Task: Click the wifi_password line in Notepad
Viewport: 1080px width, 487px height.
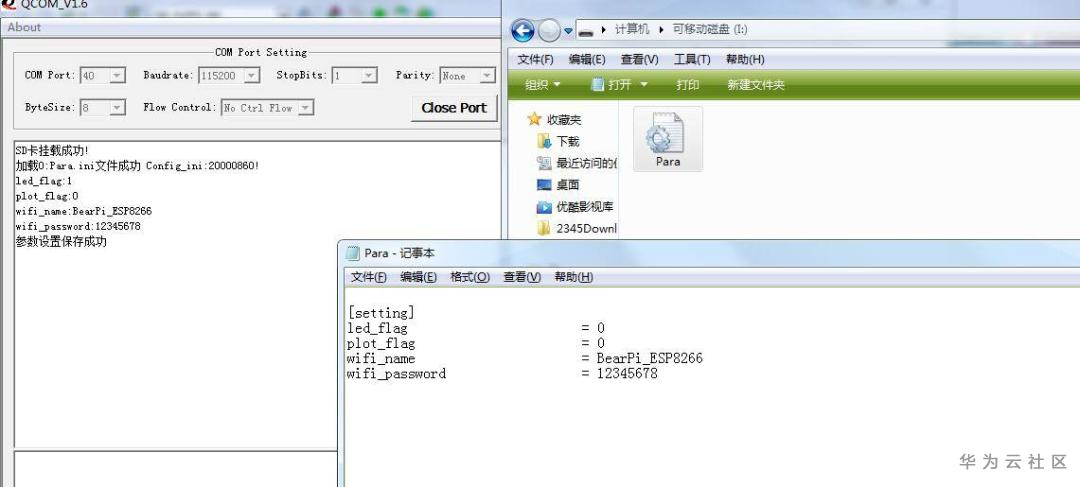Action: coord(502,374)
